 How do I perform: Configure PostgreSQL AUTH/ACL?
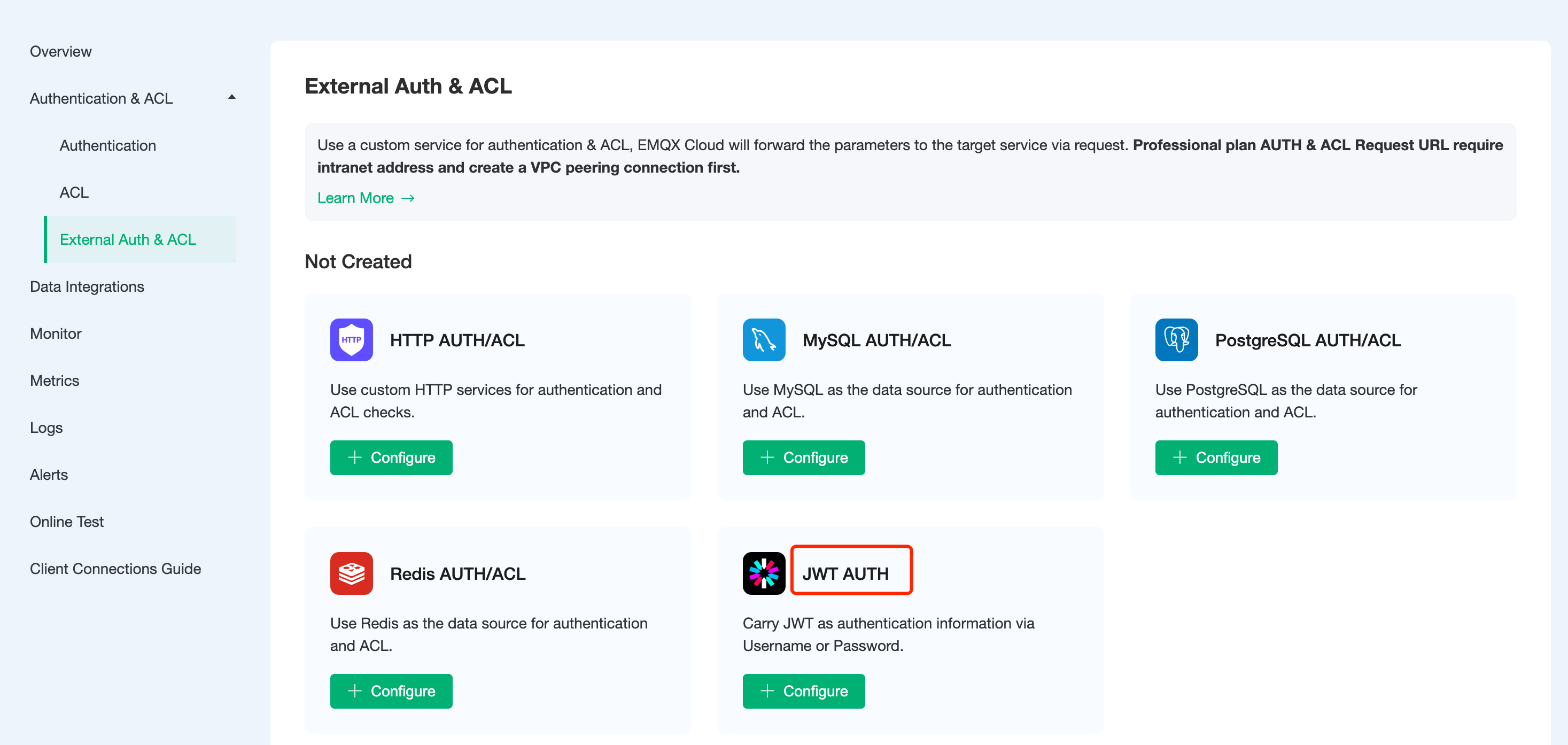tap(1216, 457)
